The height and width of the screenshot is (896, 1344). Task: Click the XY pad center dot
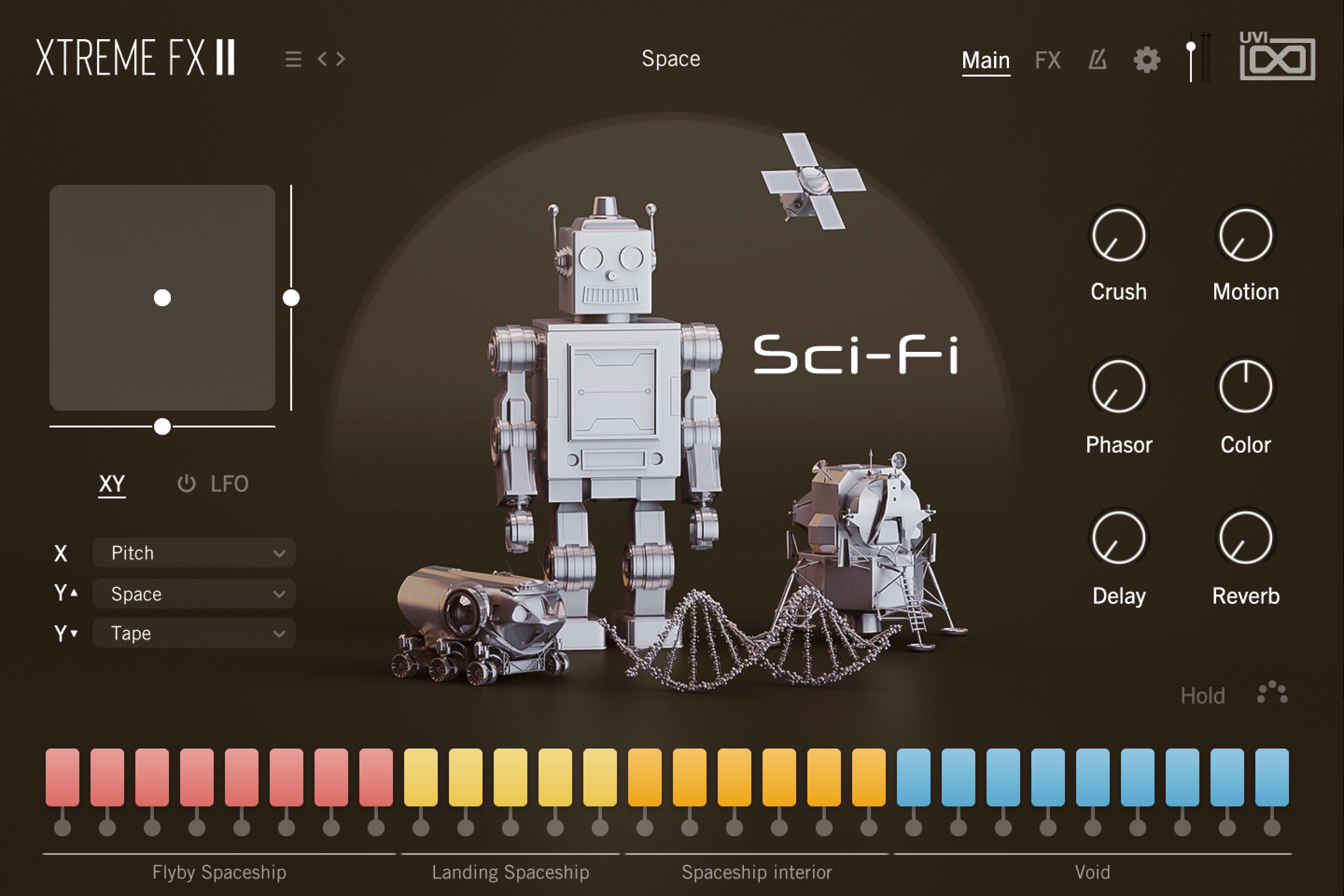click(162, 298)
